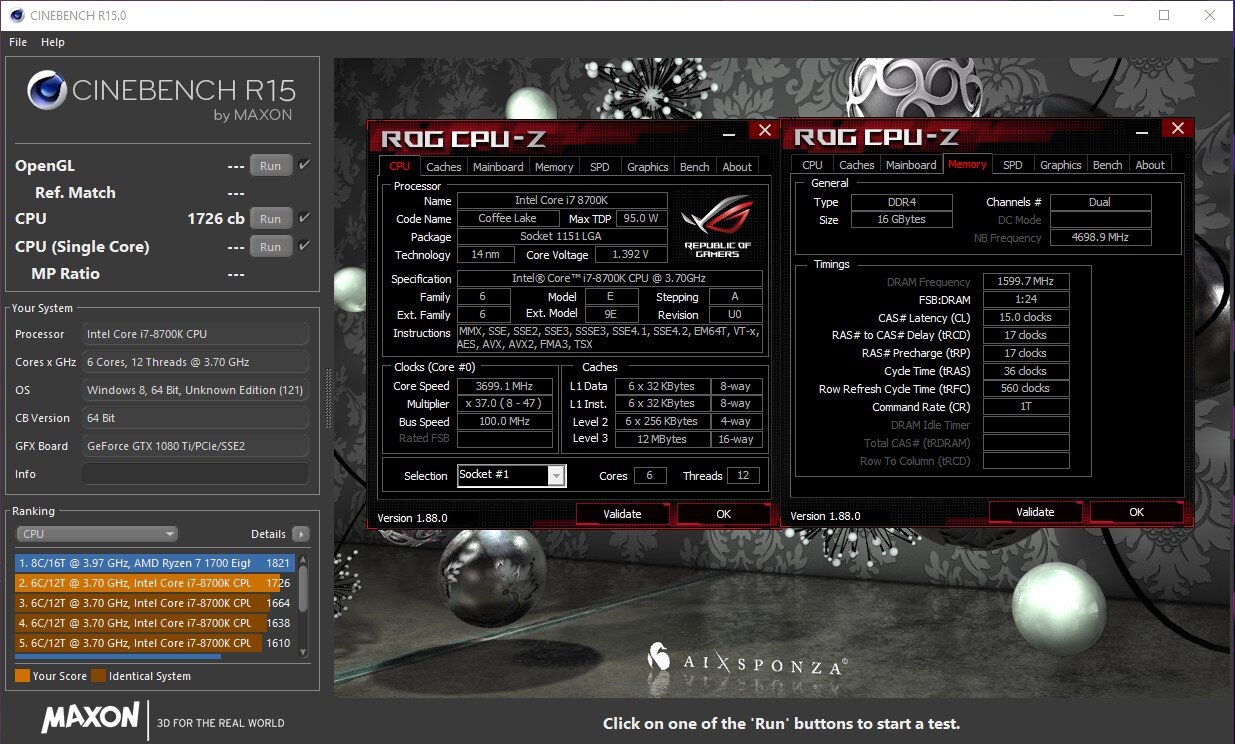Open SPD tab in left CPU-Z window
Viewport: 1235px width, 744px height.
(x=599, y=167)
